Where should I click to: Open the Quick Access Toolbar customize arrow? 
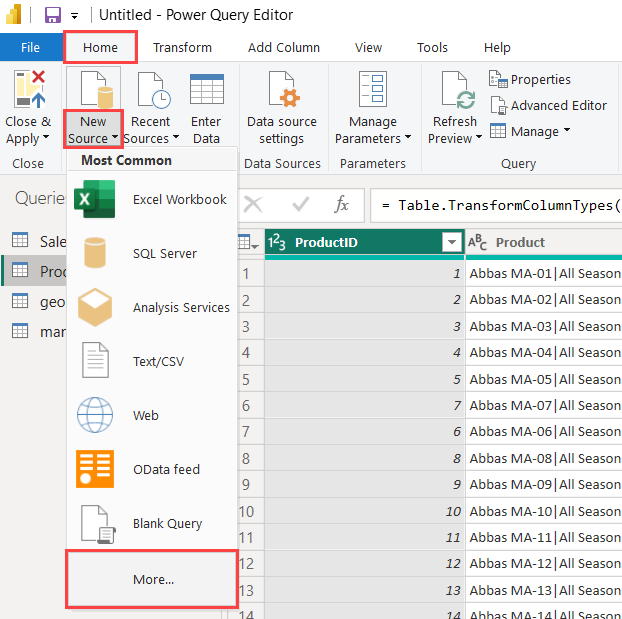[x=74, y=16]
